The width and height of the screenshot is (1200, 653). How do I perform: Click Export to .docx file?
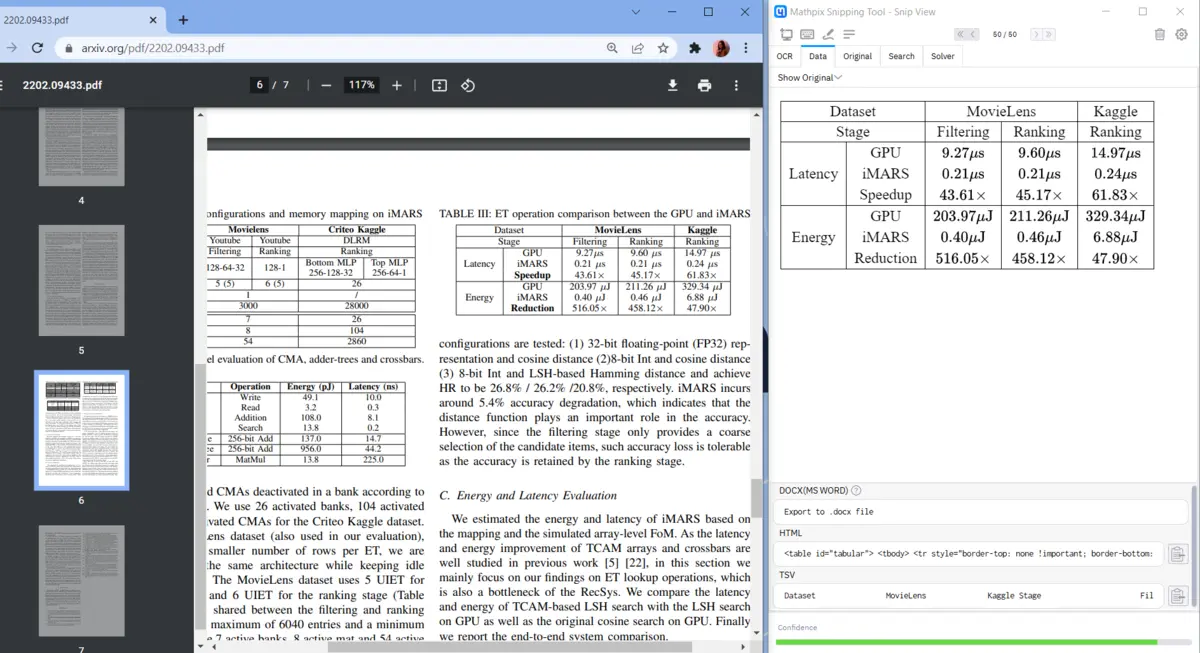828,512
